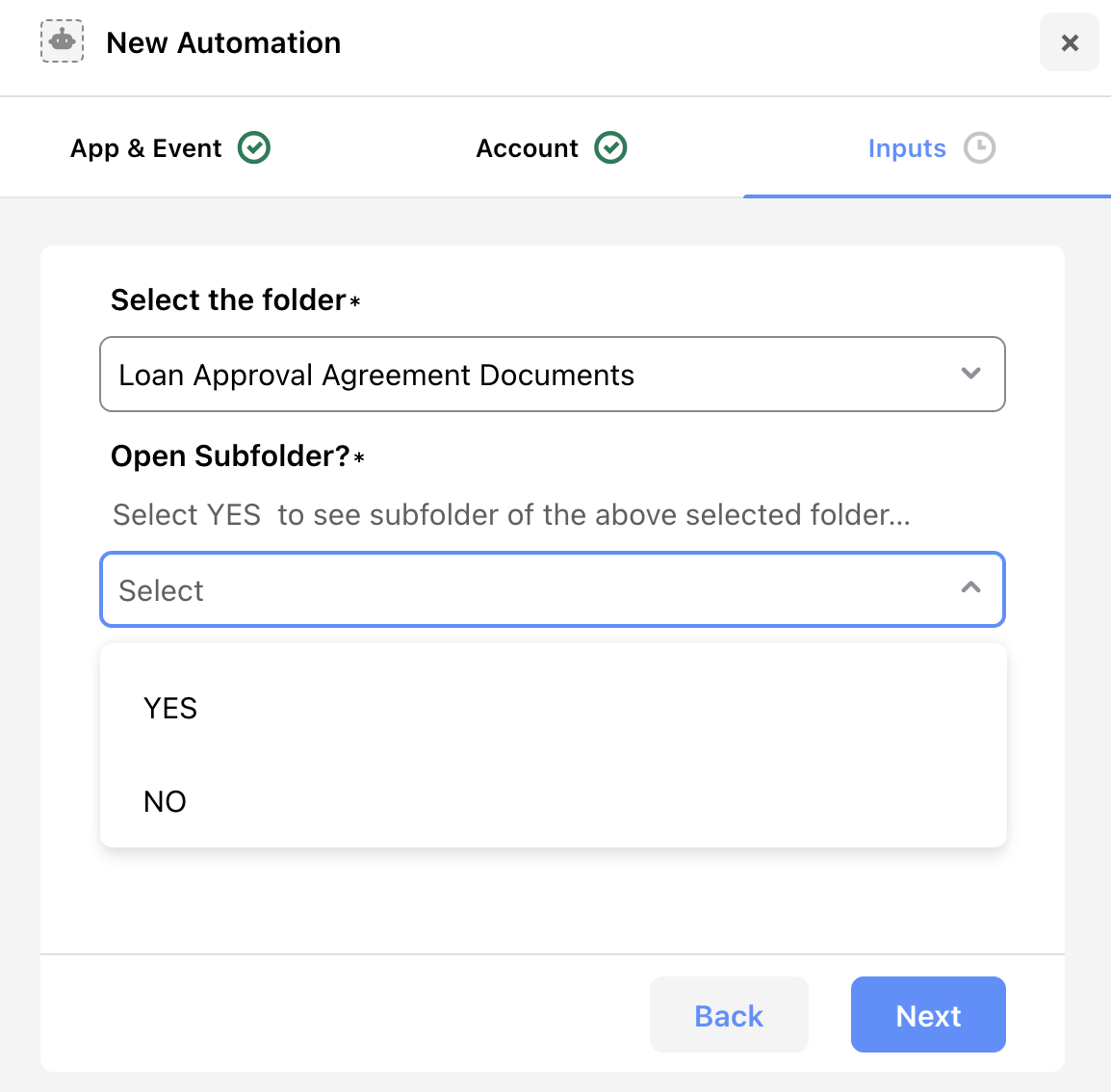
Task: Switch to the Account tab
Action: [552, 148]
